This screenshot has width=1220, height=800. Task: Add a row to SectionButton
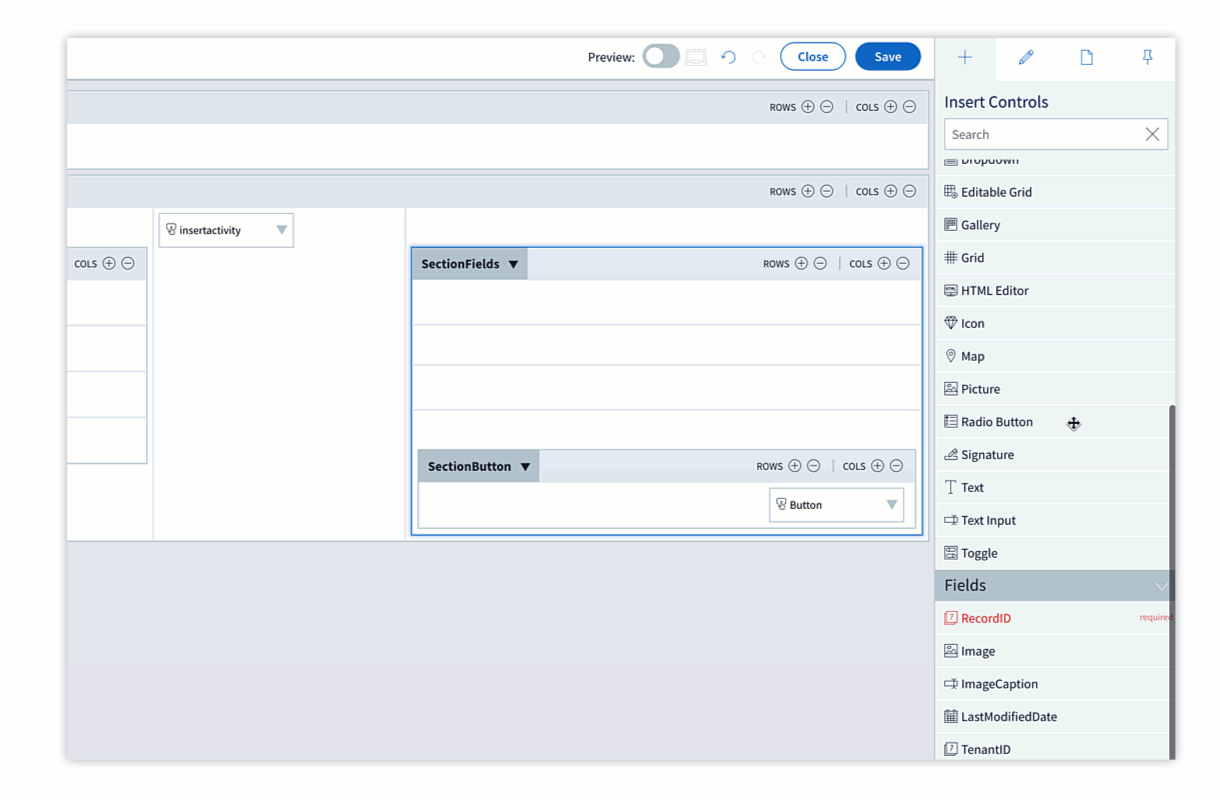click(x=795, y=466)
